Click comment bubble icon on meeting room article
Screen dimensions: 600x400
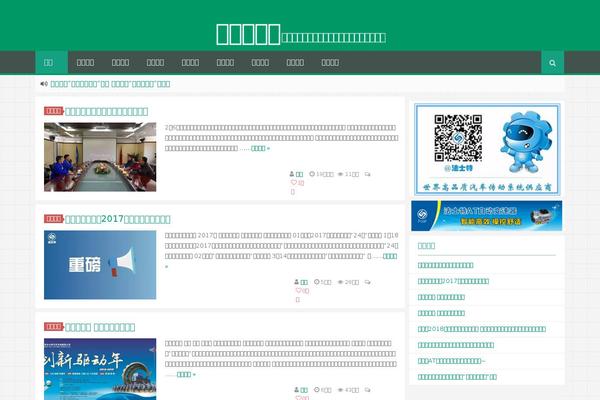click(x=367, y=174)
